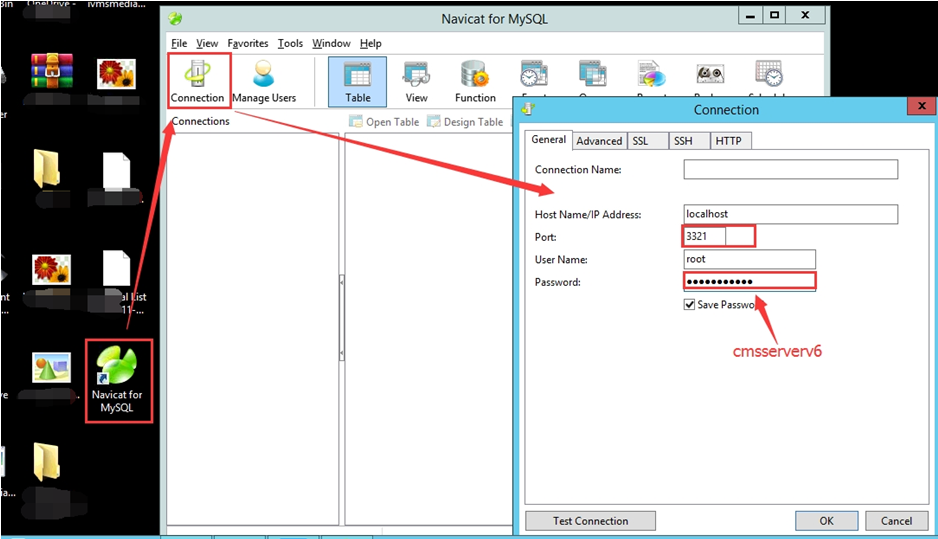
Task: Open flower image icon beside WinRAR
Action: [116, 74]
